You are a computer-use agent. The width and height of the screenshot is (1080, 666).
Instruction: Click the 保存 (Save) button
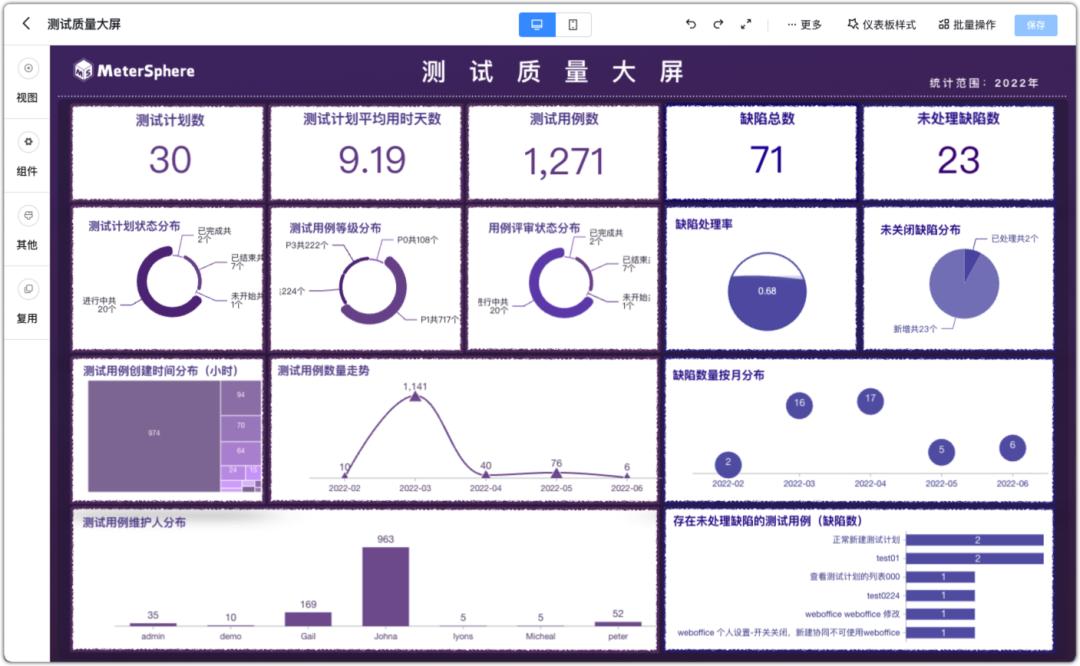click(x=1036, y=24)
